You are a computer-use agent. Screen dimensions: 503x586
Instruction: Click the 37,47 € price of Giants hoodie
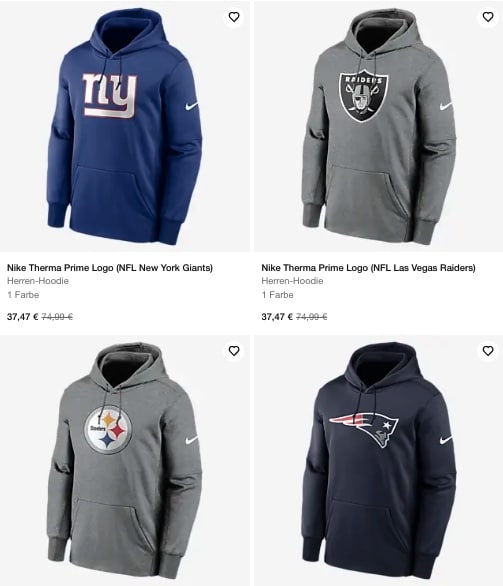[23, 317]
